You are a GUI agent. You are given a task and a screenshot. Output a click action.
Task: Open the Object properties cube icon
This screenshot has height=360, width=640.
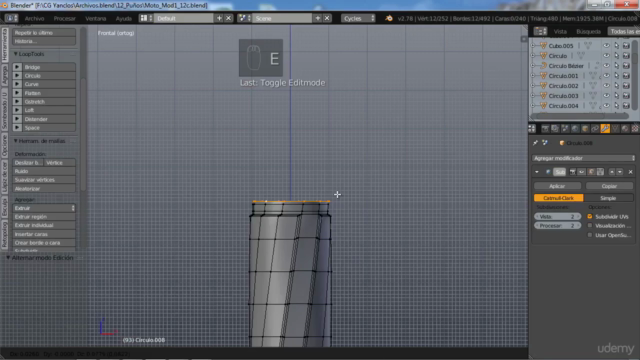[585, 129]
